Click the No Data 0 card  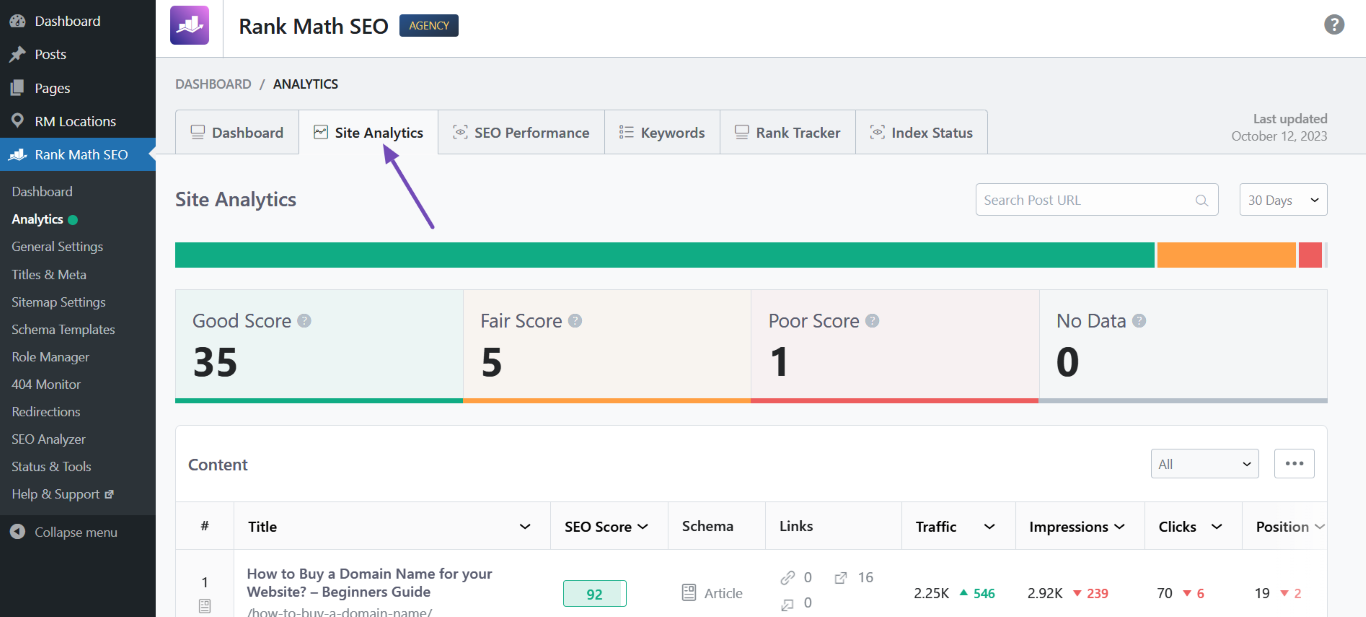click(1183, 346)
